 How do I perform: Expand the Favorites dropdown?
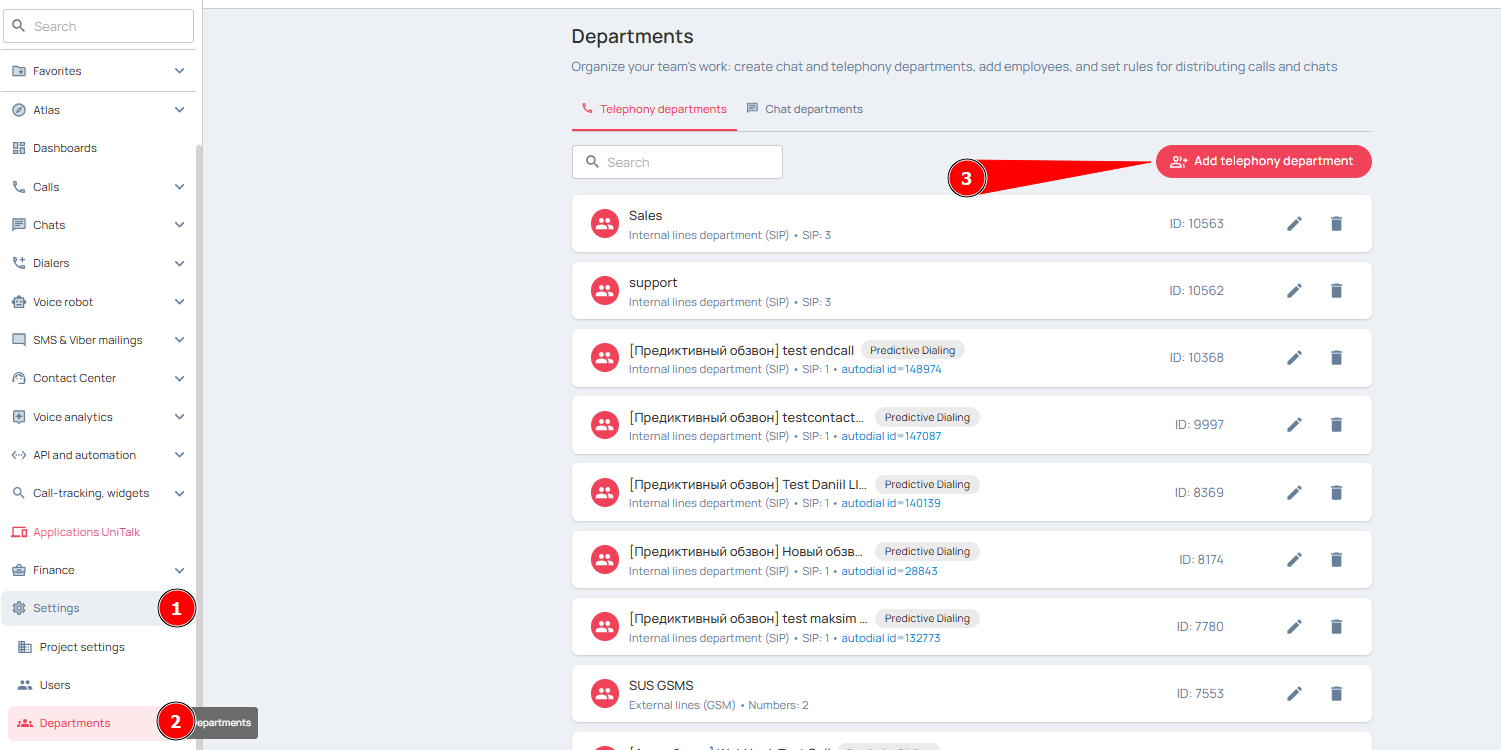(x=180, y=71)
